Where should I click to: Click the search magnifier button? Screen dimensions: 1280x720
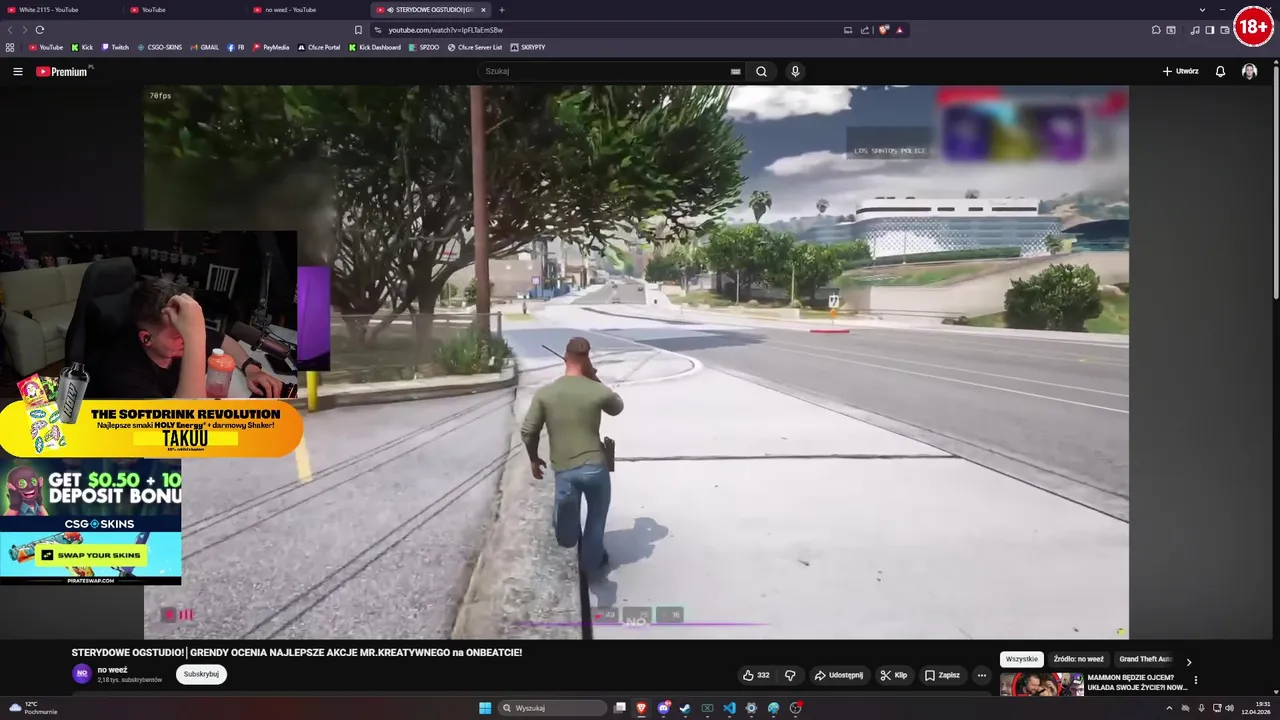point(761,71)
